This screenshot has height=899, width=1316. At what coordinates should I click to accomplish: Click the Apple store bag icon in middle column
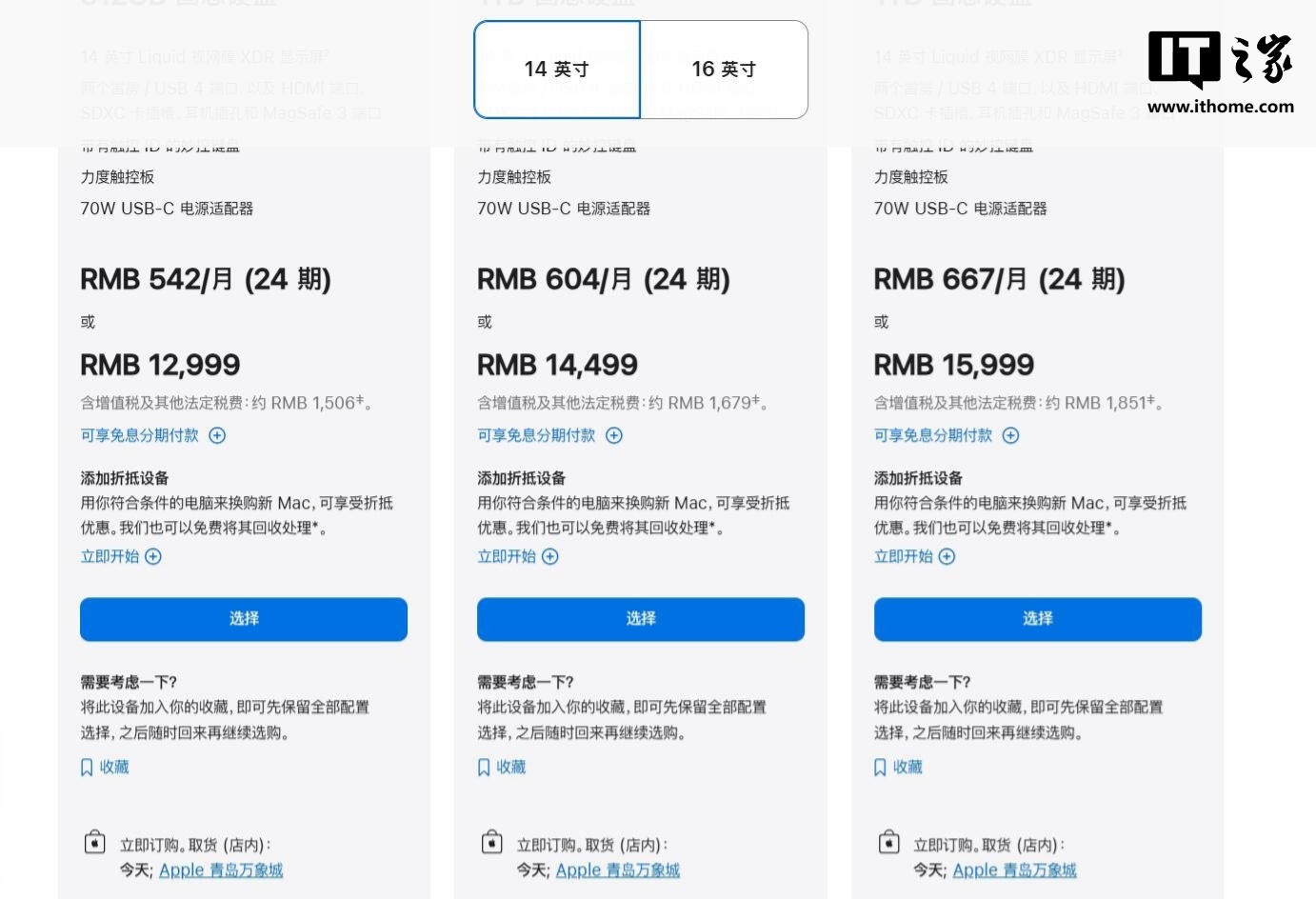pyautogui.click(x=491, y=843)
